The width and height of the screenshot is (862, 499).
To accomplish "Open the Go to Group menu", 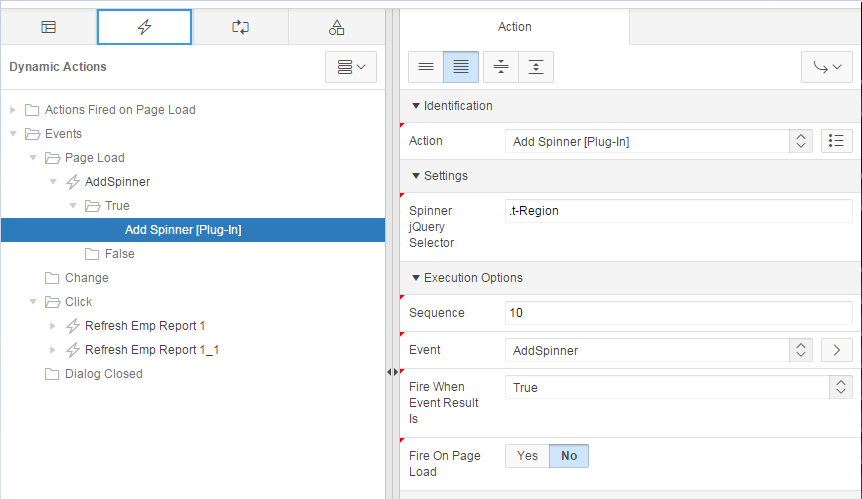I will [x=827, y=67].
